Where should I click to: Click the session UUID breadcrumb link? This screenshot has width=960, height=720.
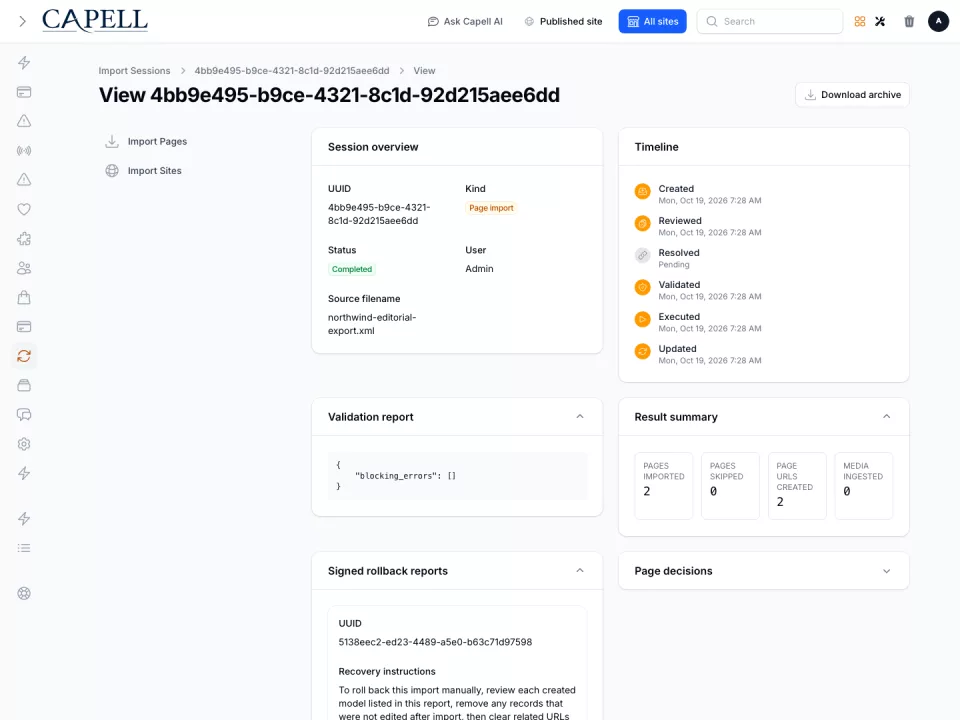click(x=292, y=70)
